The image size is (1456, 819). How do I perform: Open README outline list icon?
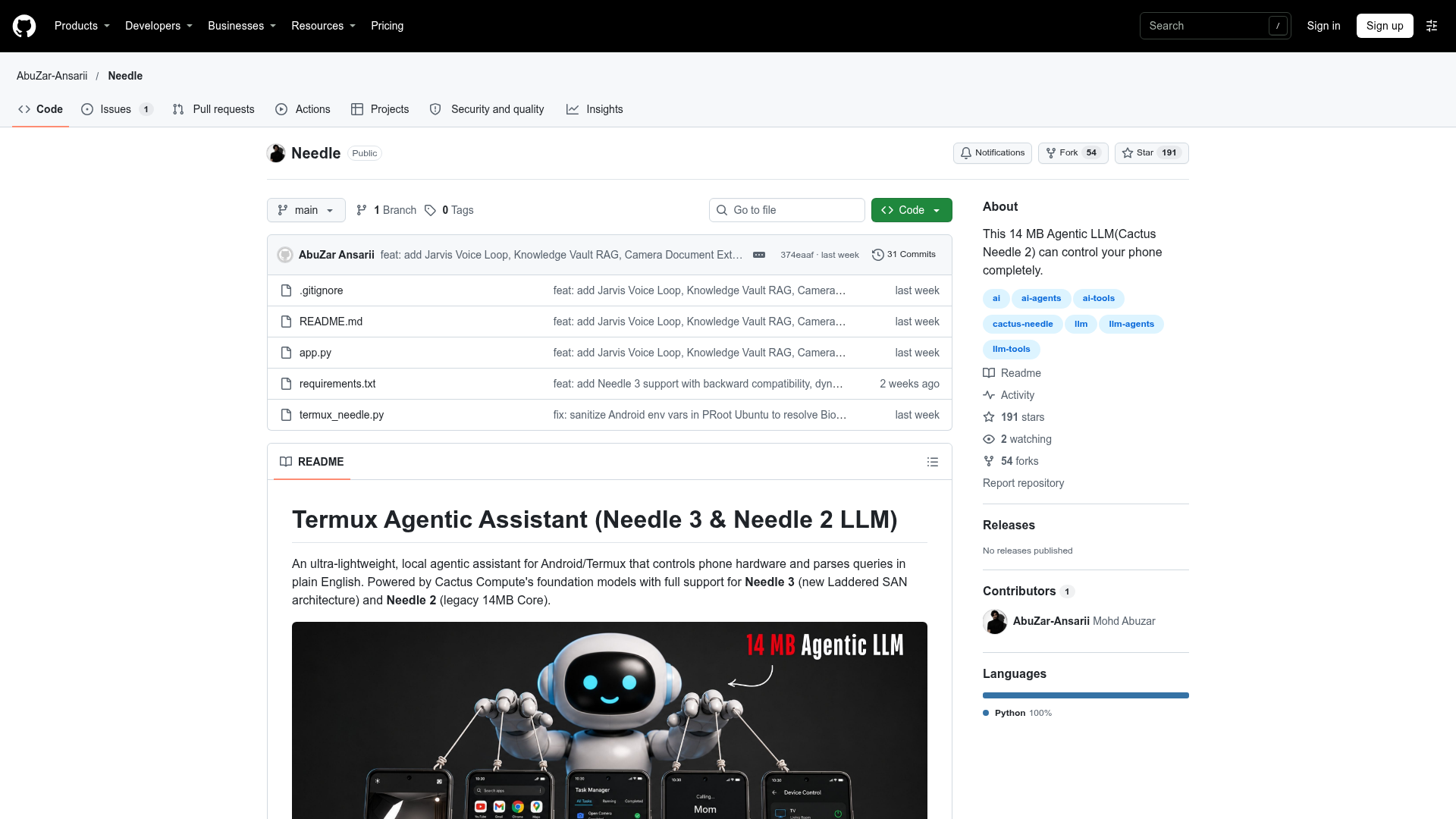click(933, 462)
